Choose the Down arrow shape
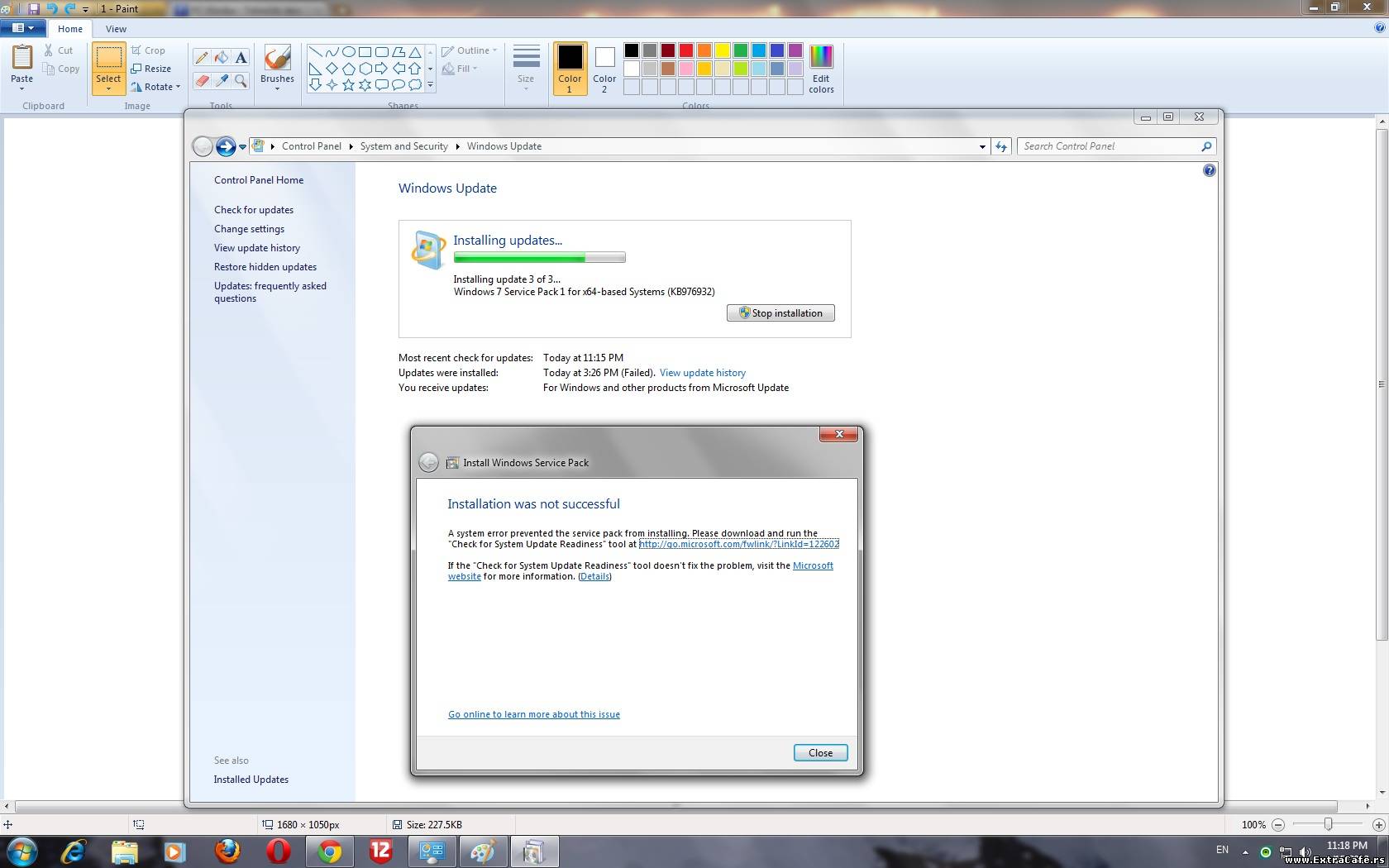 (315, 84)
